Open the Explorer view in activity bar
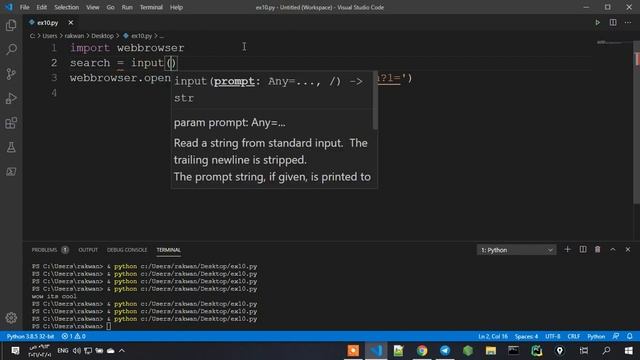The width and height of the screenshot is (640, 360). 11,25
